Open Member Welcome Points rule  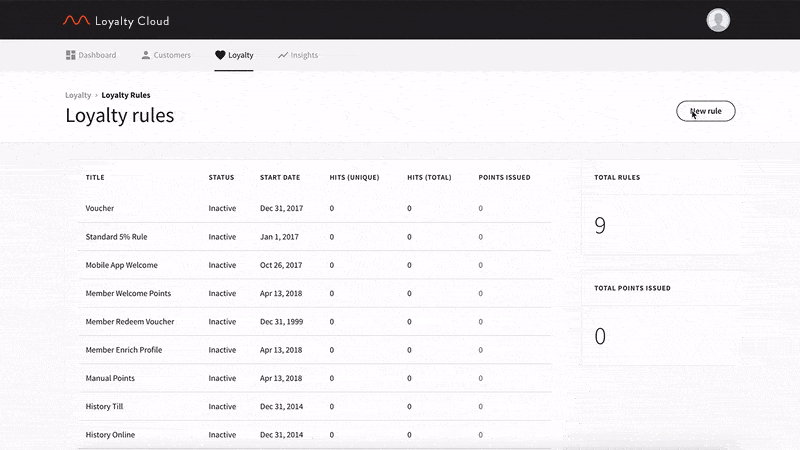pyautogui.click(x=314, y=293)
